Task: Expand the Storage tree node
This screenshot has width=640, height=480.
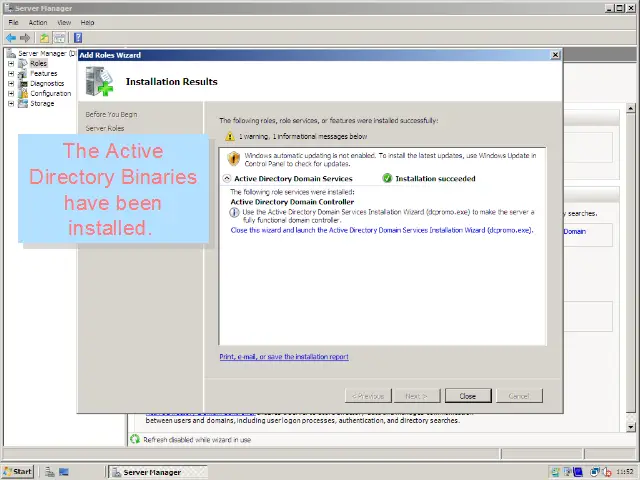Action: pyautogui.click(x=11, y=104)
